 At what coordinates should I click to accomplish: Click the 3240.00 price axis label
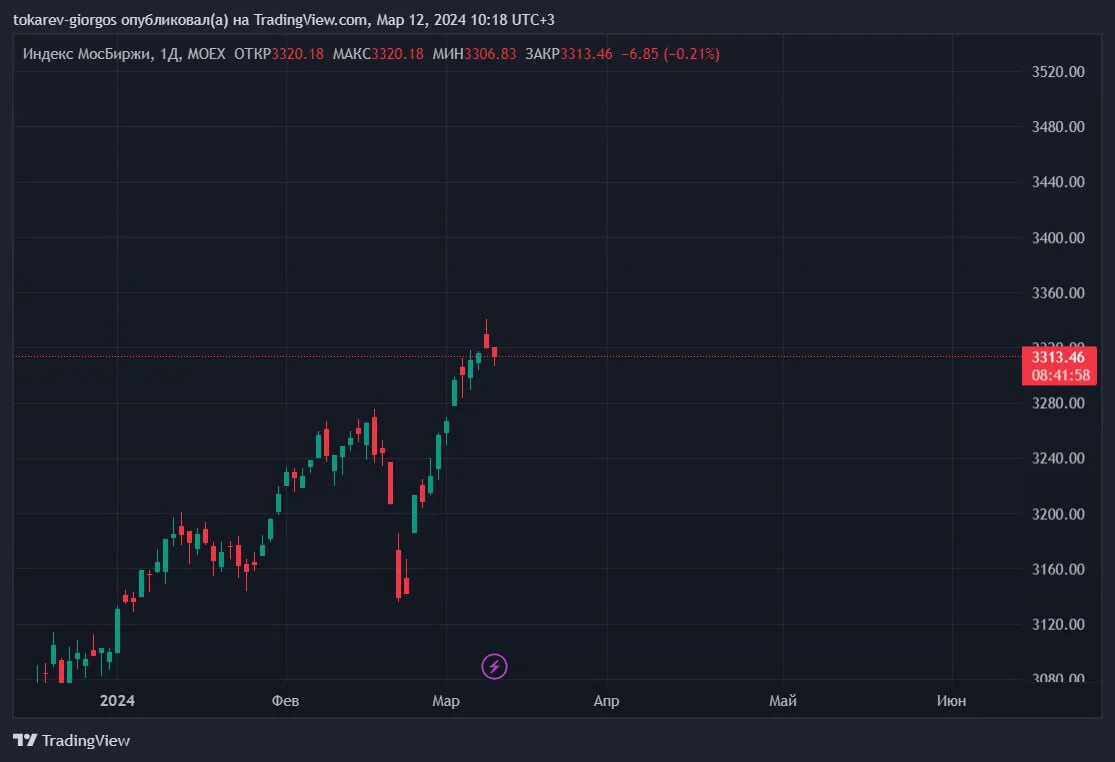1058,458
